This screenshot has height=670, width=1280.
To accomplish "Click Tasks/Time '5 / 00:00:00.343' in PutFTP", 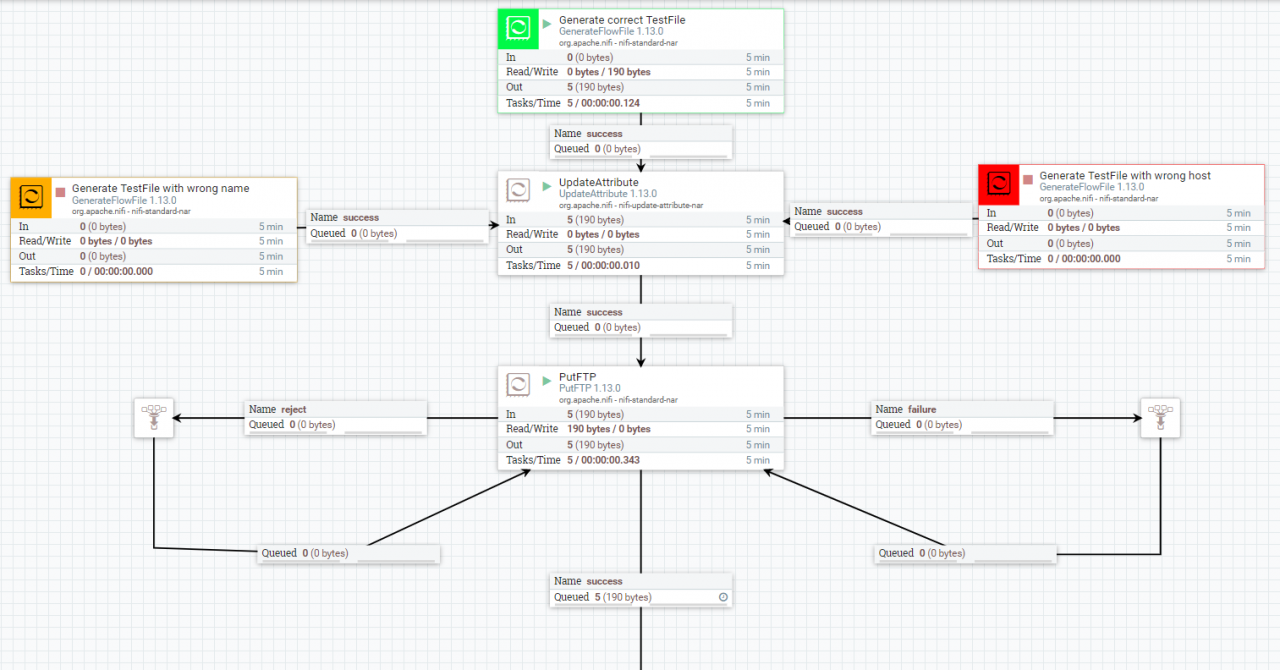I will (603, 460).
